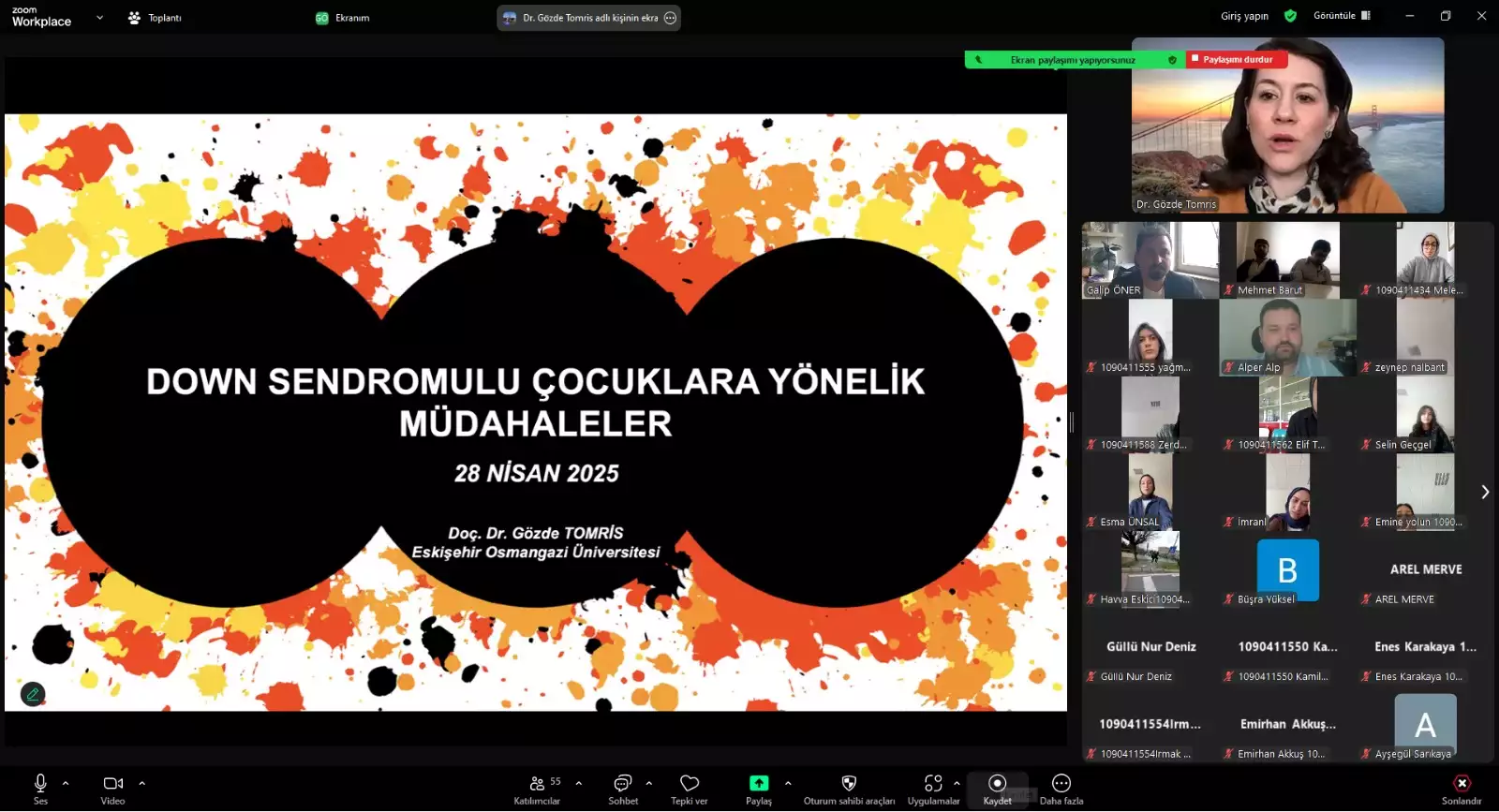Click Büşra Yüksel B avatar tile
This screenshot has height=812, width=1499.
(1287, 569)
